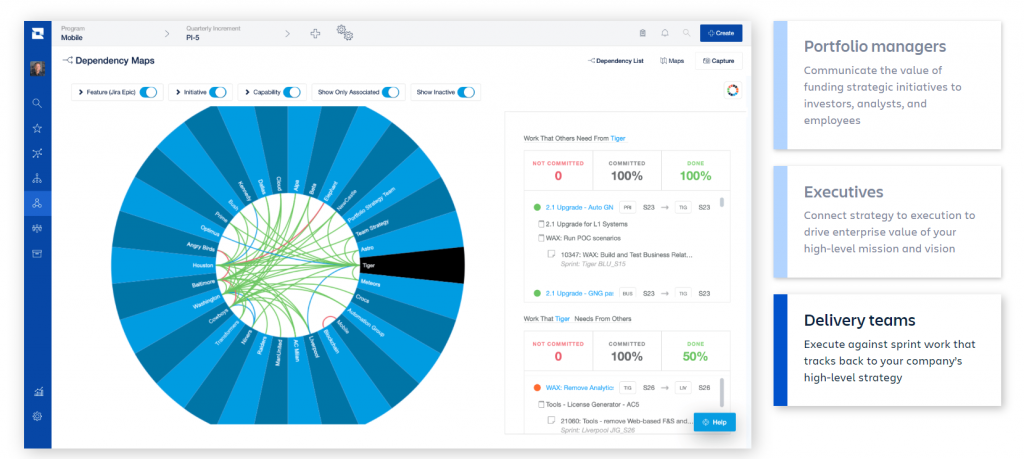Click the double-gear settings icon in top bar
The height and width of the screenshot is (459, 1024).
pyautogui.click(x=345, y=33)
